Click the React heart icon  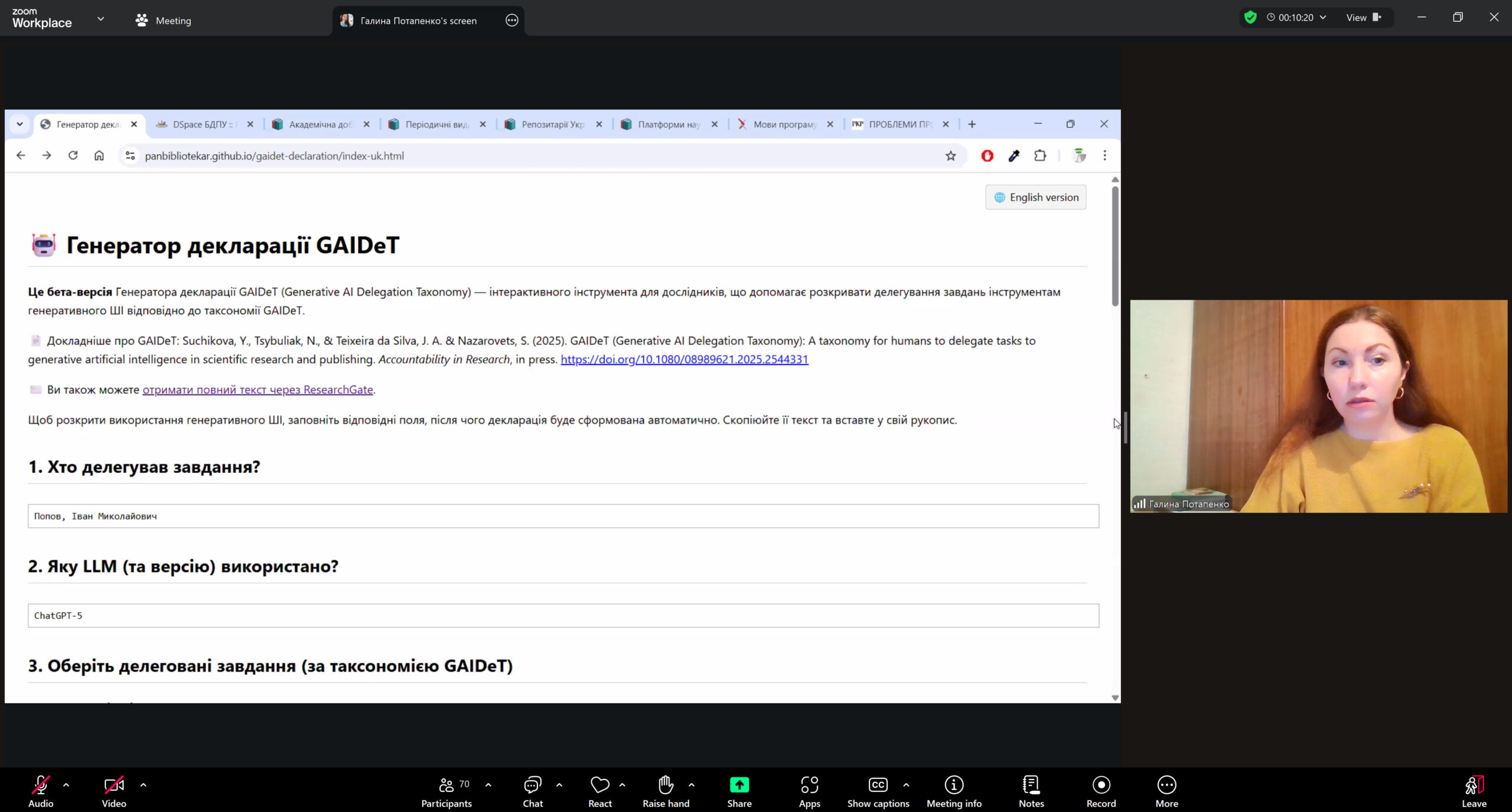(599, 785)
